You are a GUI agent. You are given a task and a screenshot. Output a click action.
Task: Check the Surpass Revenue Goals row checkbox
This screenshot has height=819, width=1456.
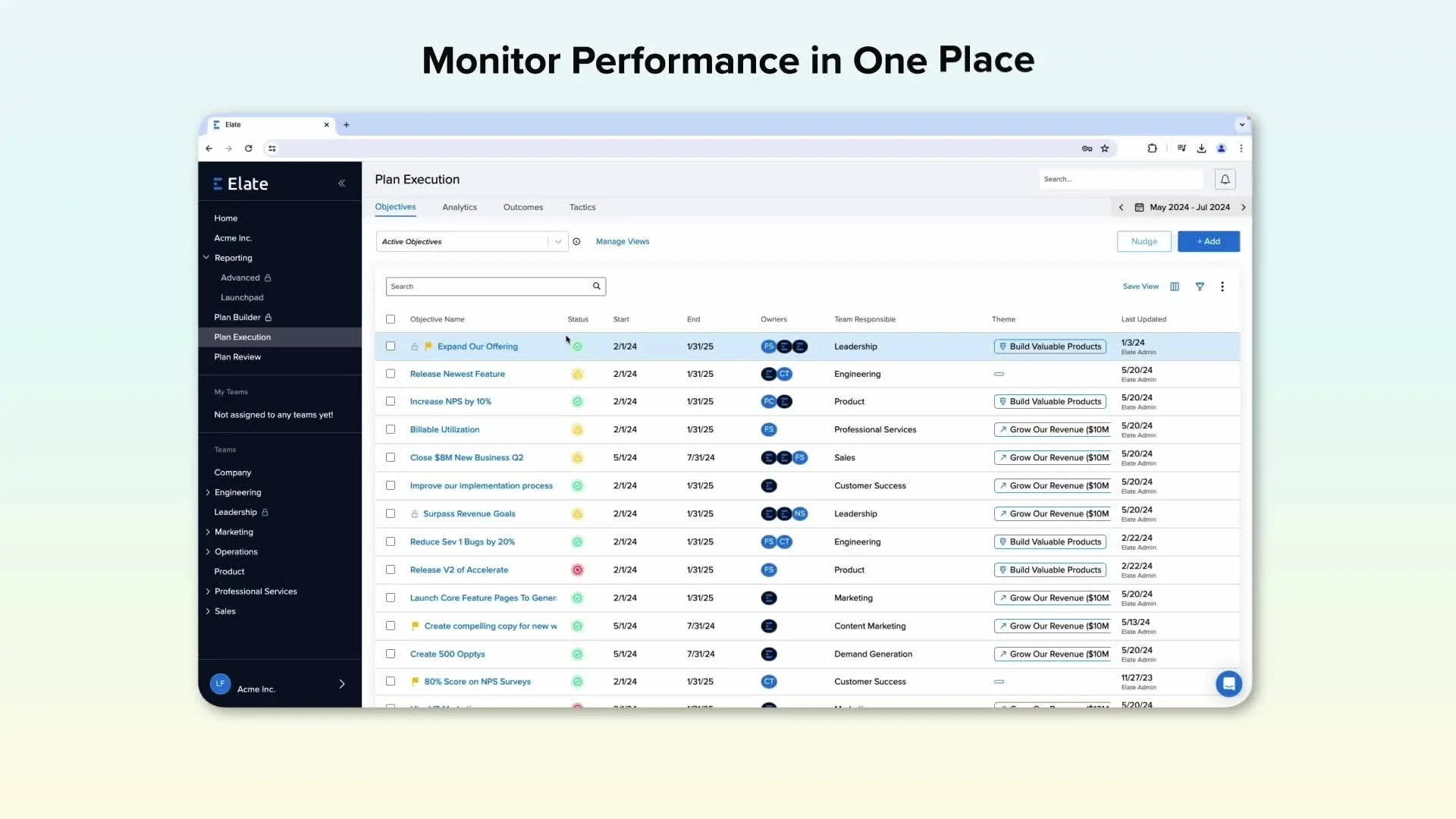[x=391, y=513]
